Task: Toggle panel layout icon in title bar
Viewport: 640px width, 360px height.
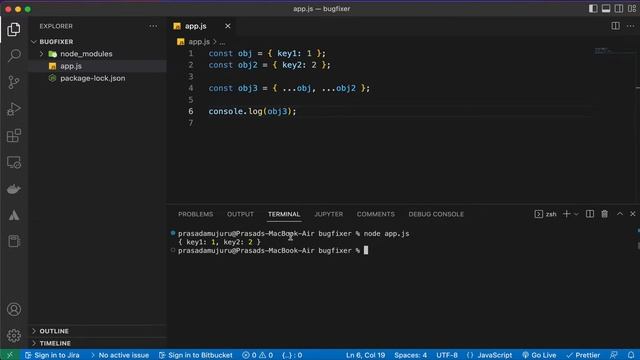Action: coord(606,9)
